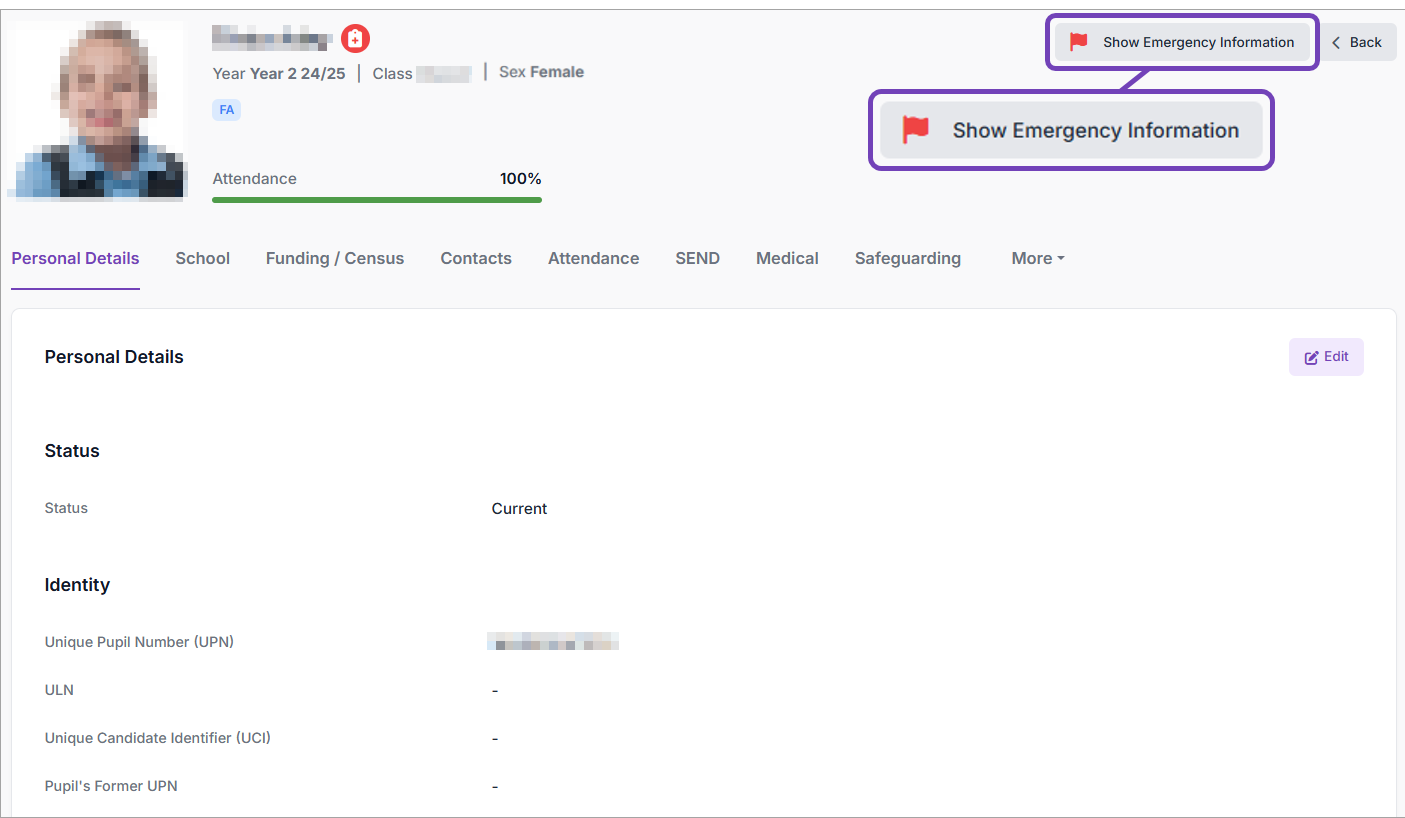Open the Medical tab

787,258
